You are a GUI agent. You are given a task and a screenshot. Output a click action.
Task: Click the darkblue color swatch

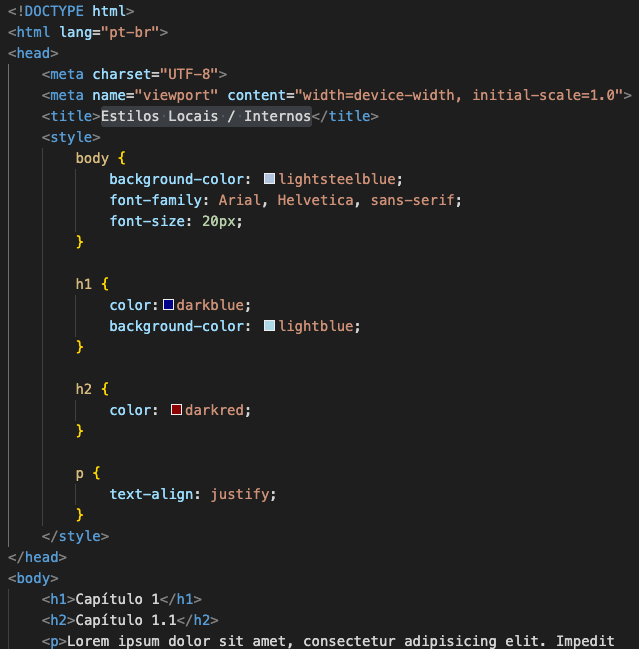point(168,305)
